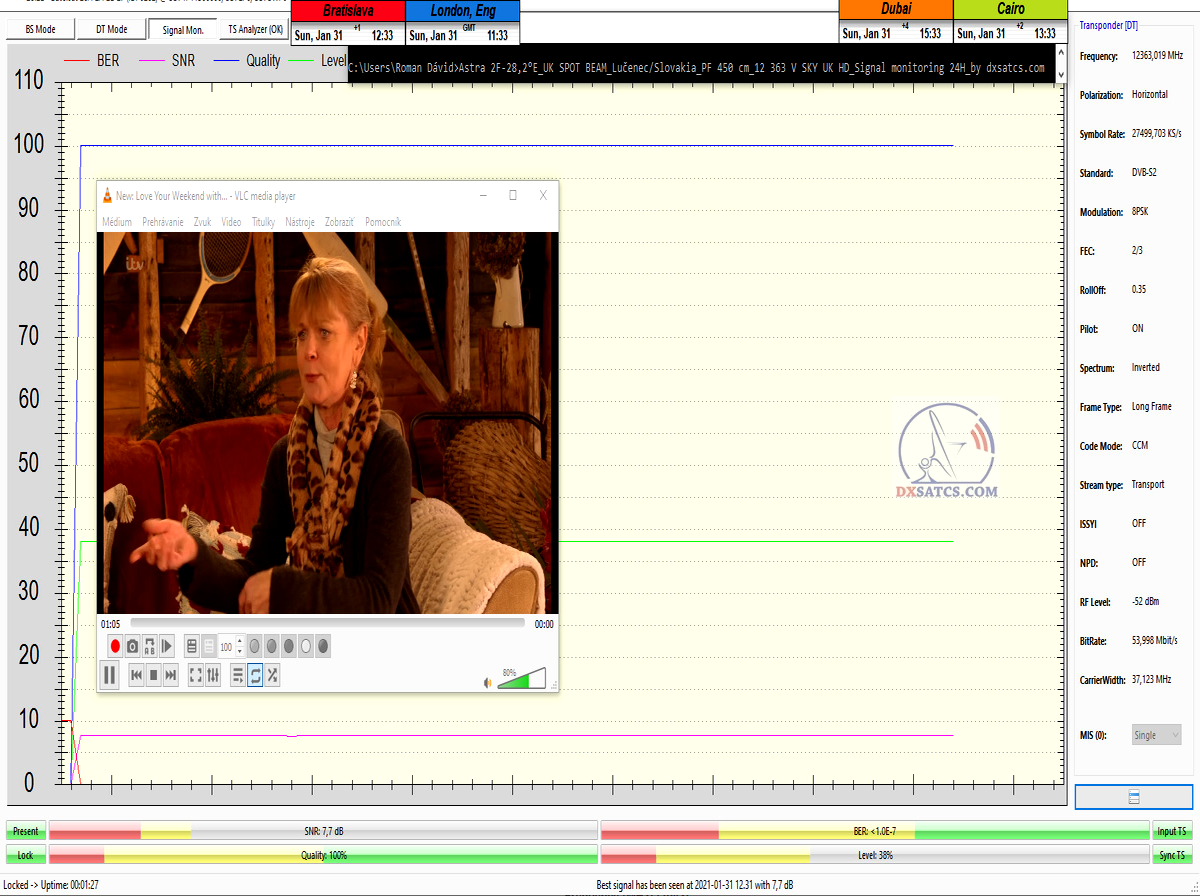Open the TS Analyzer (OK) tab
The image size is (1200, 896).
point(255,29)
